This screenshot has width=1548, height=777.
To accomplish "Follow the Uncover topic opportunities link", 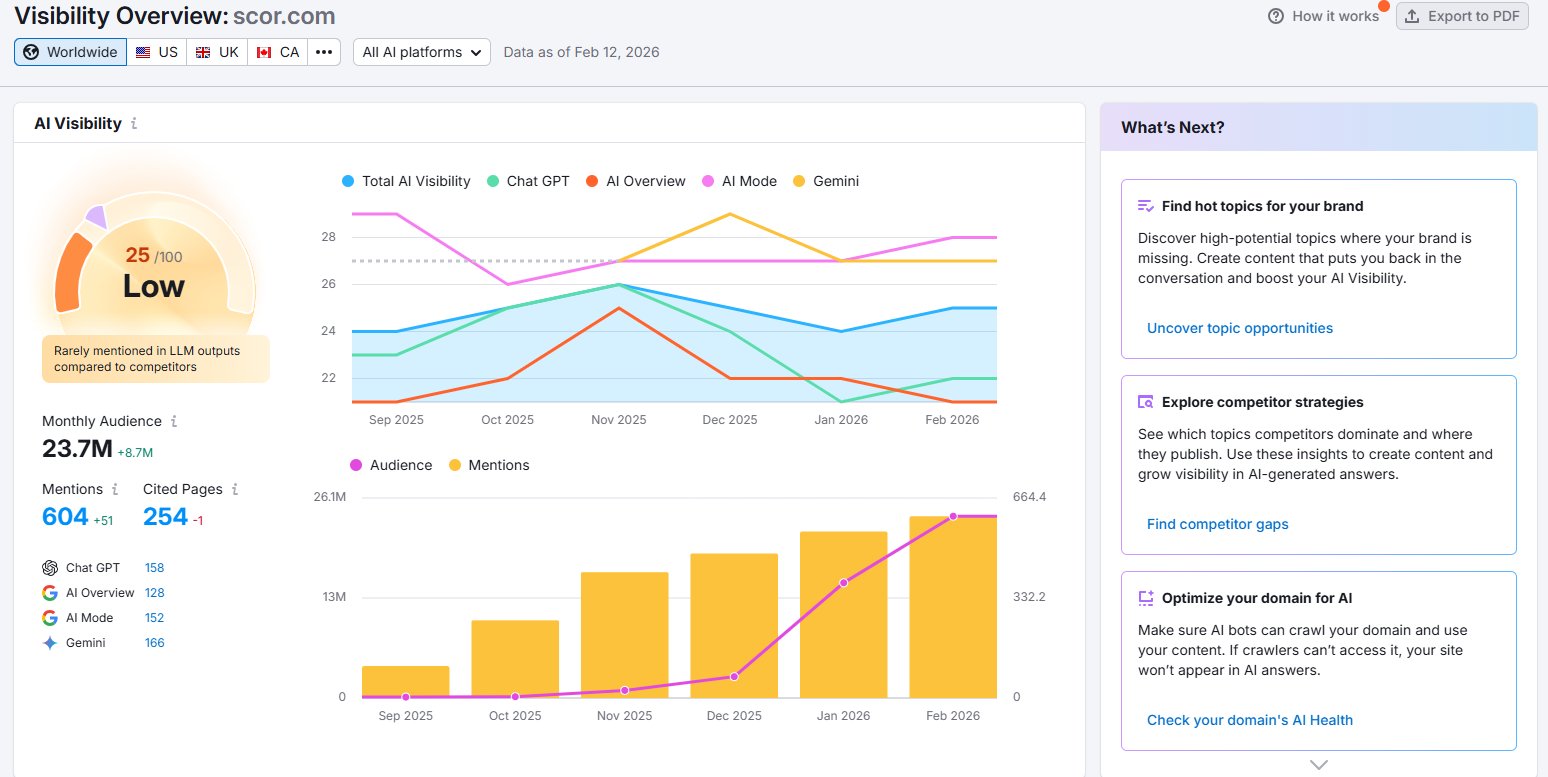I will [1240, 328].
